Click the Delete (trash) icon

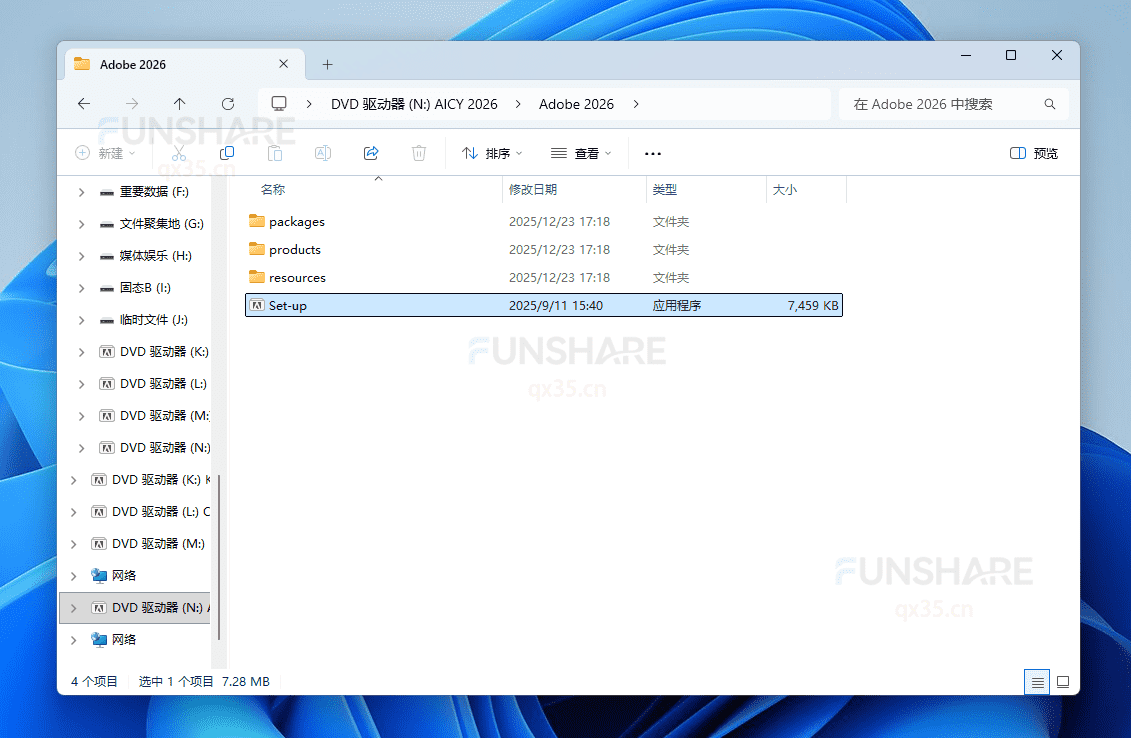click(x=419, y=152)
